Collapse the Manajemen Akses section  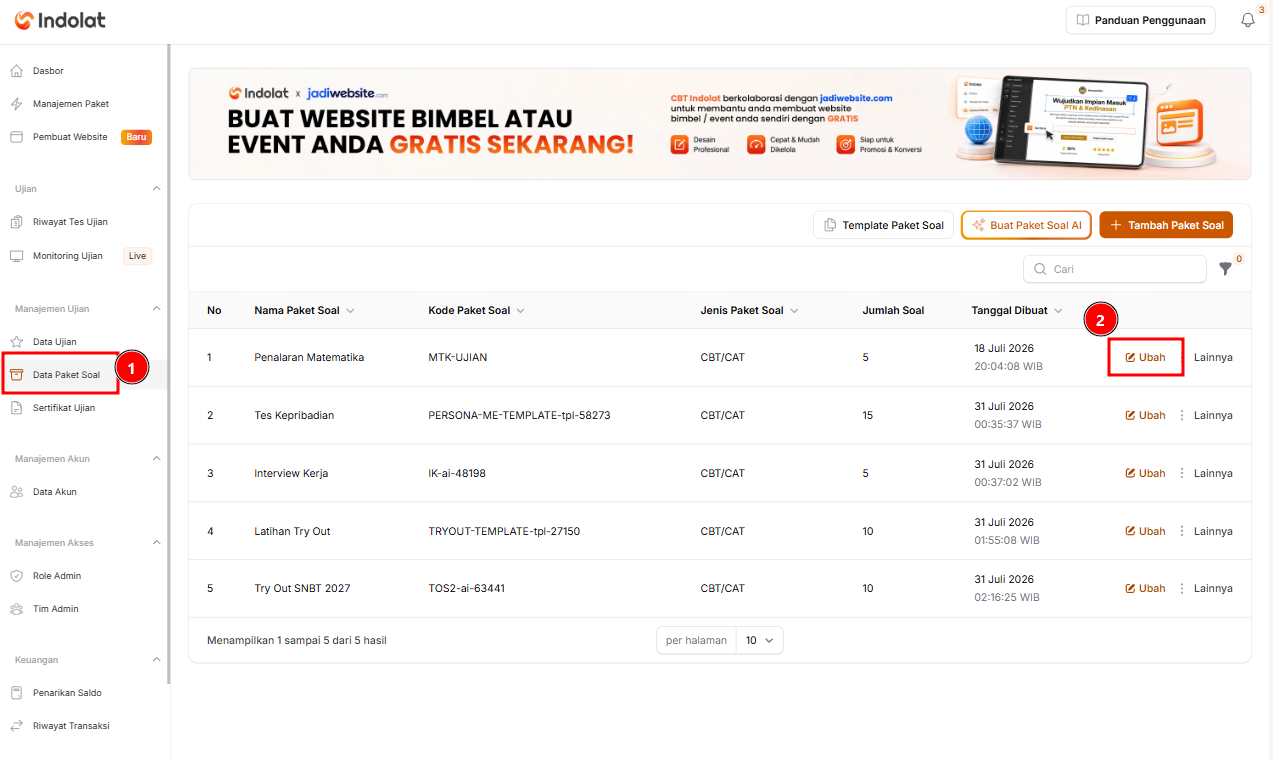coord(156,542)
